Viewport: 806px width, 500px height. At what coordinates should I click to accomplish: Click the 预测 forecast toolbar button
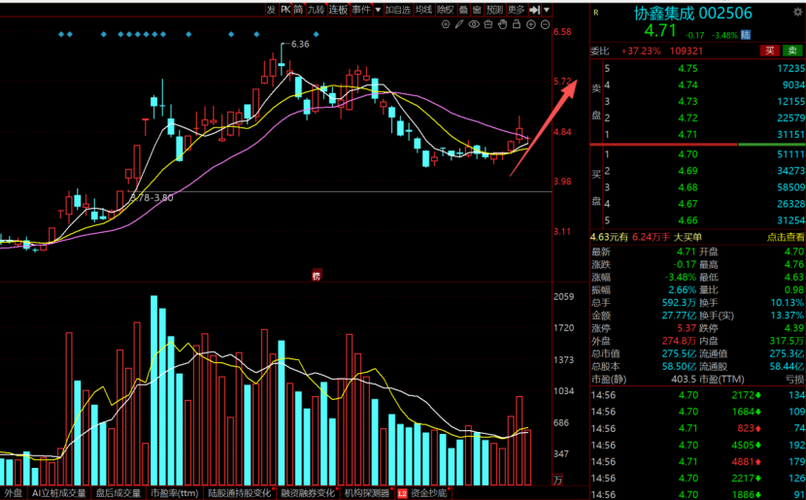(x=494, y=9)
